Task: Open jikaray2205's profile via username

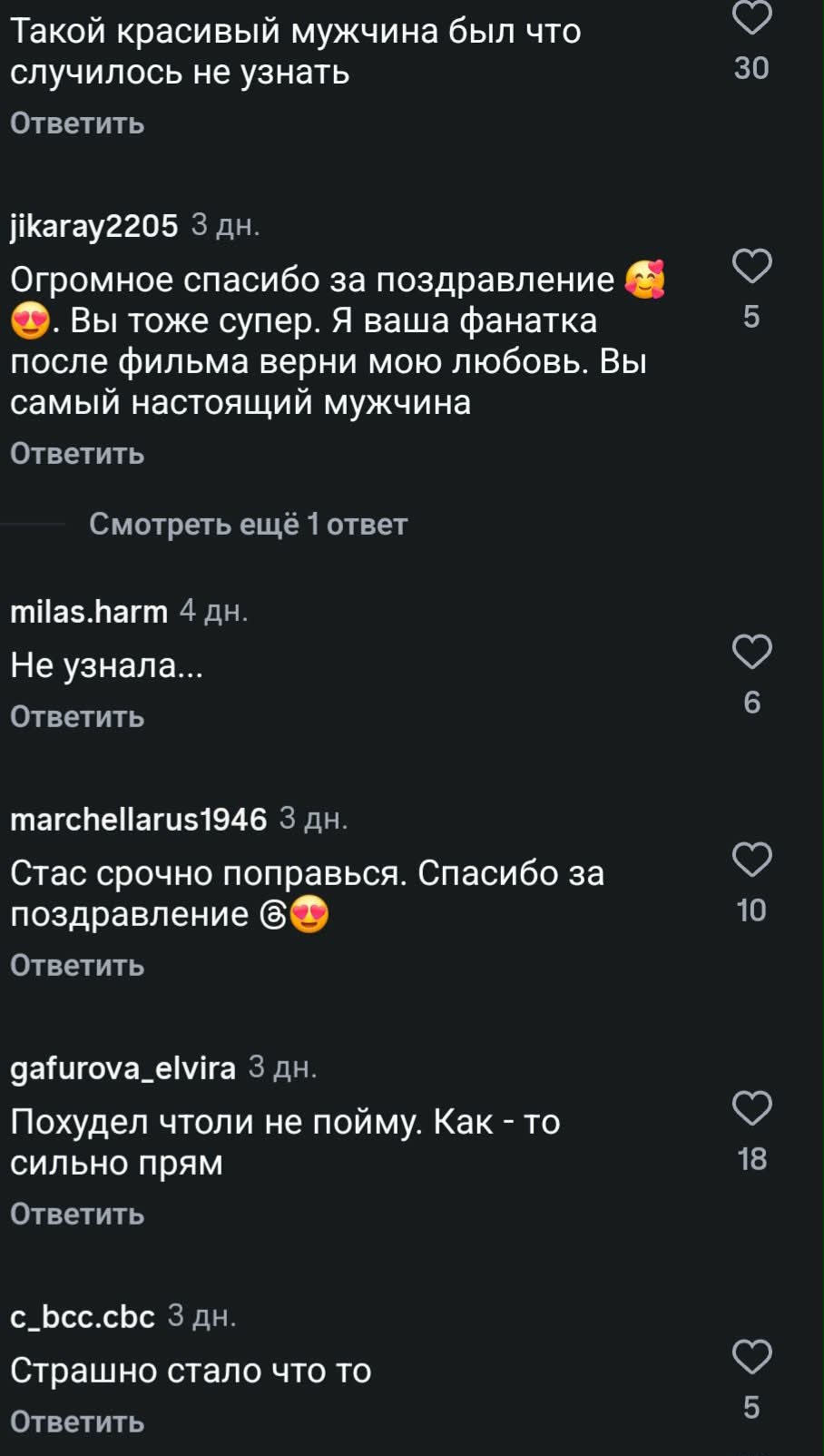Action: point(93,225)
